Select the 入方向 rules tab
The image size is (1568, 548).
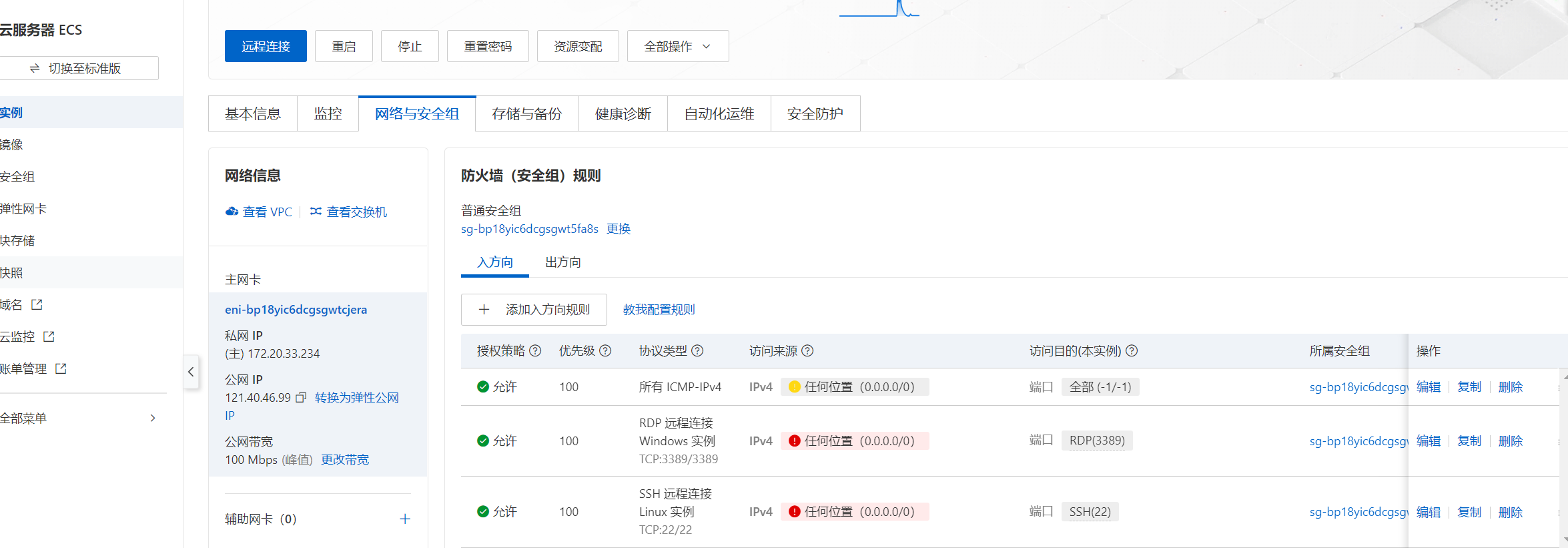[495, 262]
